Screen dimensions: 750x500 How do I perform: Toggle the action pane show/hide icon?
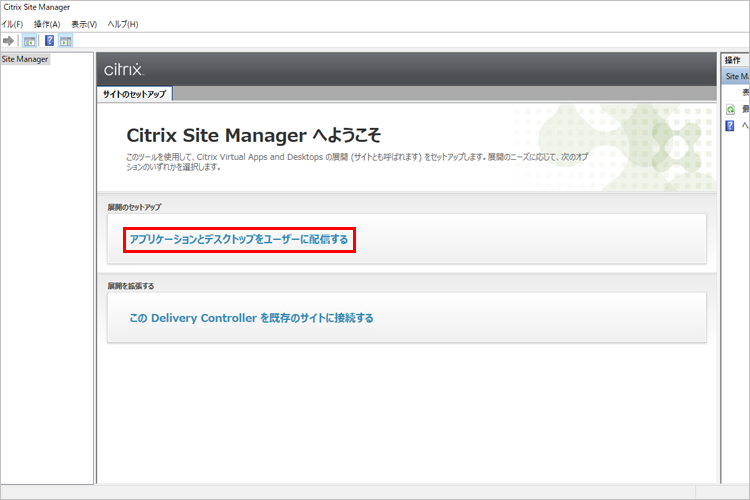(65, 41)
